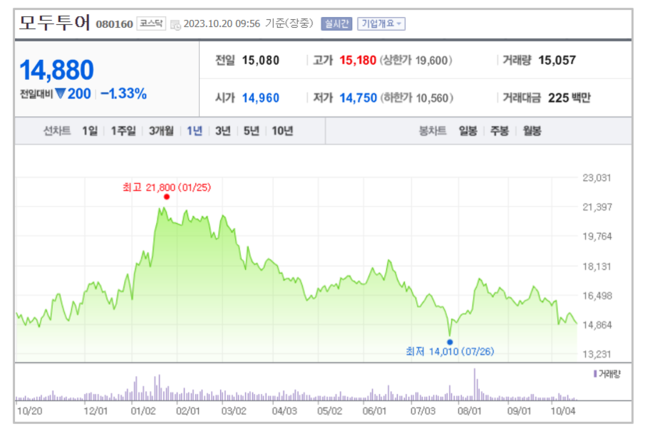Select the 1주일 chart period
650x436 pixels.
(x=123, y=131)
